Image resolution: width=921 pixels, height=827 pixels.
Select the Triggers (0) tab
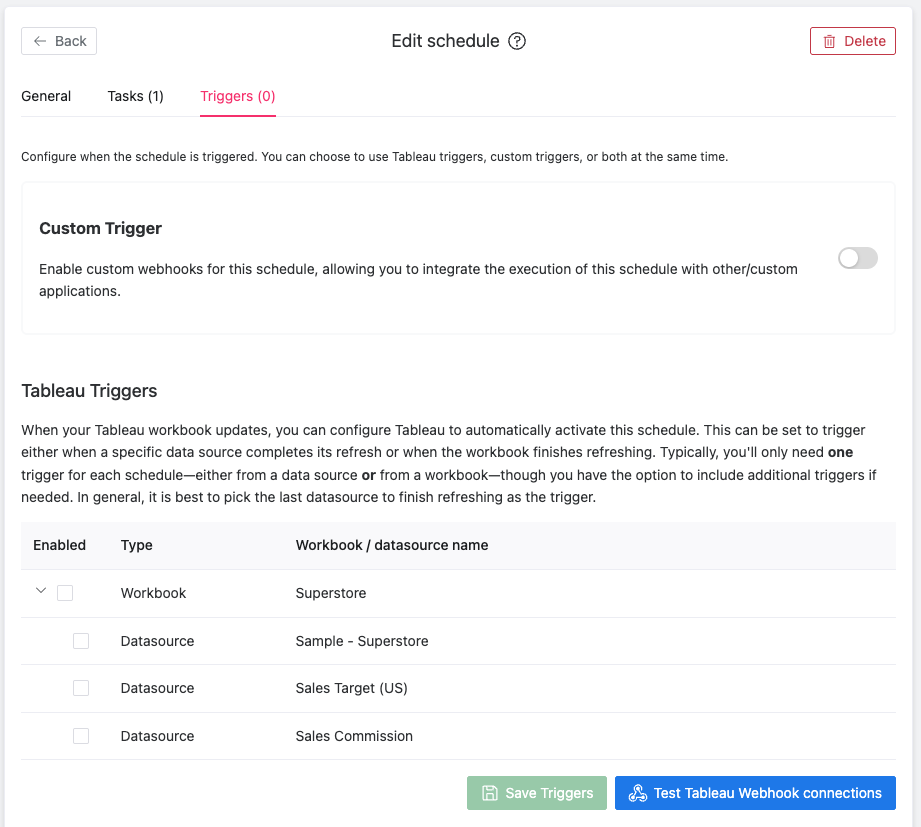238,96
